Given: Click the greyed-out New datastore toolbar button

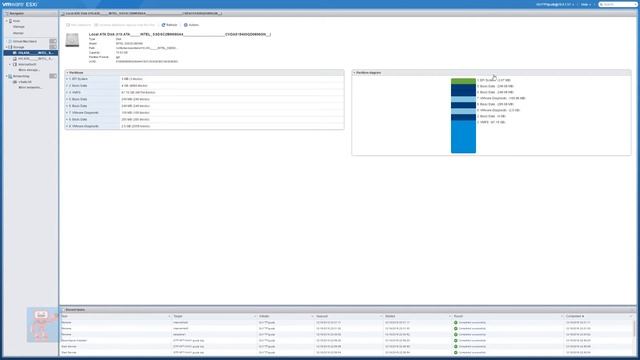Looking at the screenshot, I should coord(79,25).
